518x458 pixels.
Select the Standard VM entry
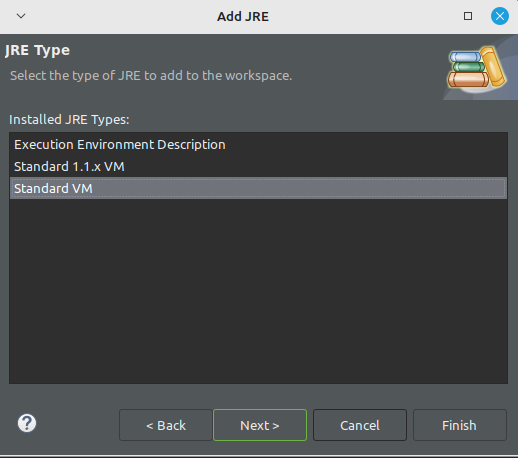tap(258, 188)
